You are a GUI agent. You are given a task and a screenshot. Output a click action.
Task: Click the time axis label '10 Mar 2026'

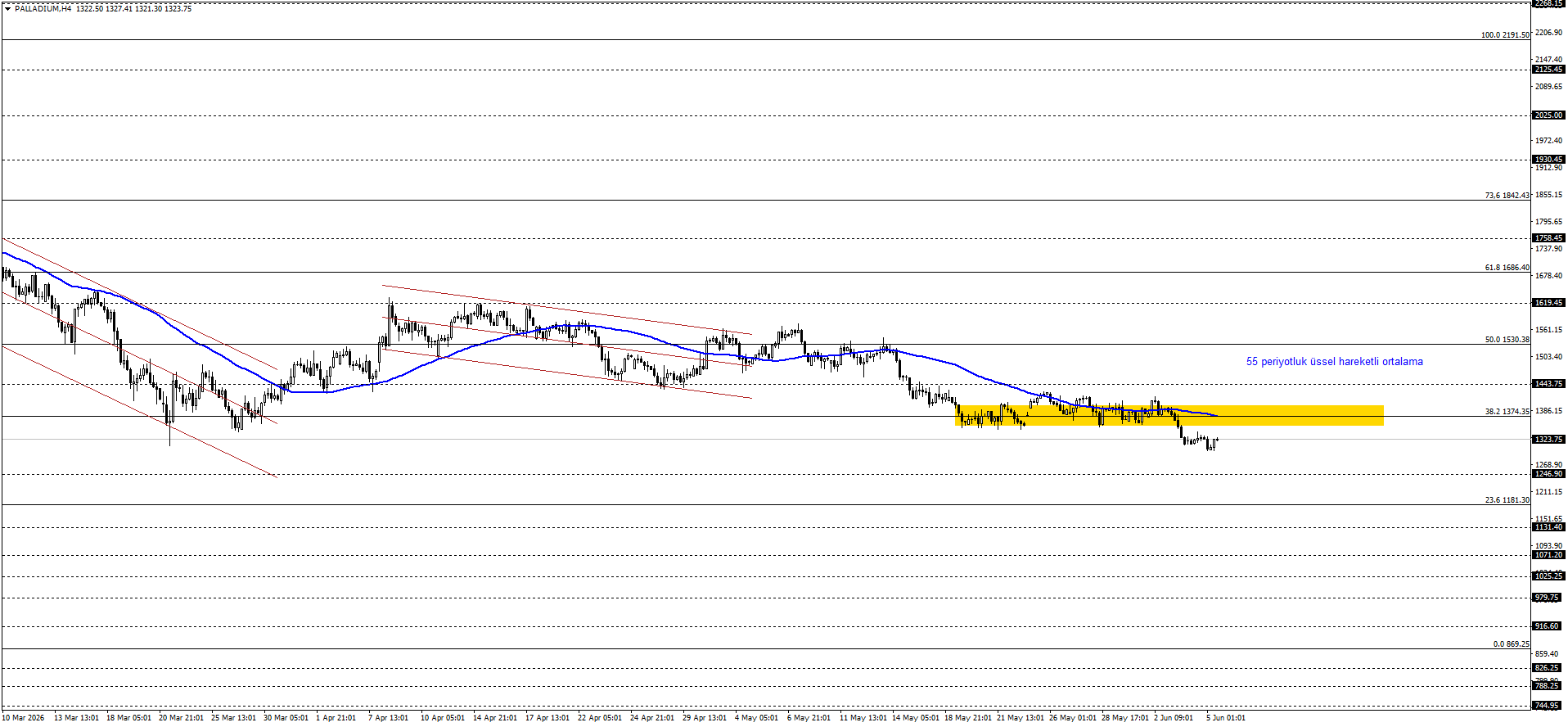pyautogui.click(x=23, y=718)
